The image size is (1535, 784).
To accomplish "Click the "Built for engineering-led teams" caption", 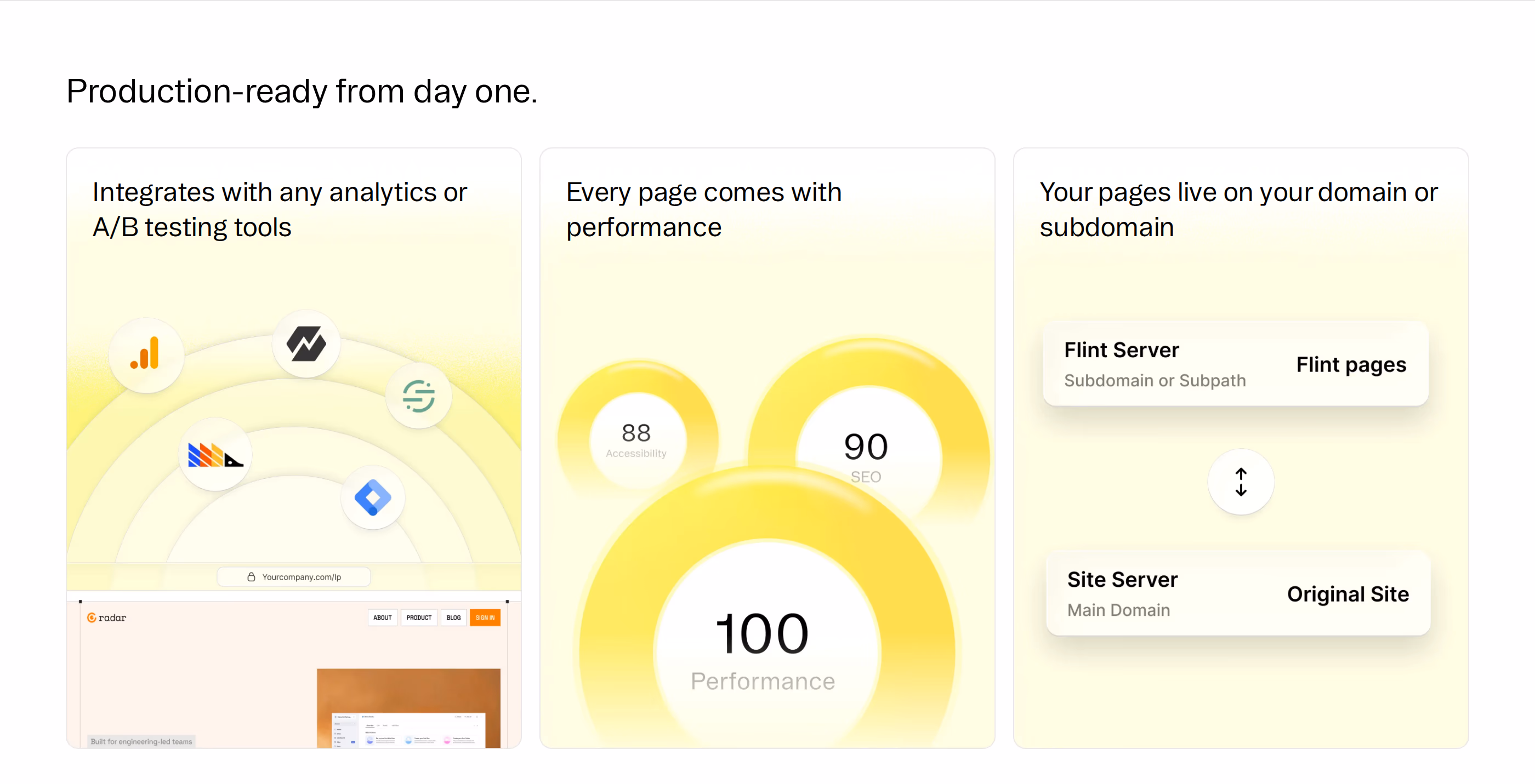I will point(141,742).
